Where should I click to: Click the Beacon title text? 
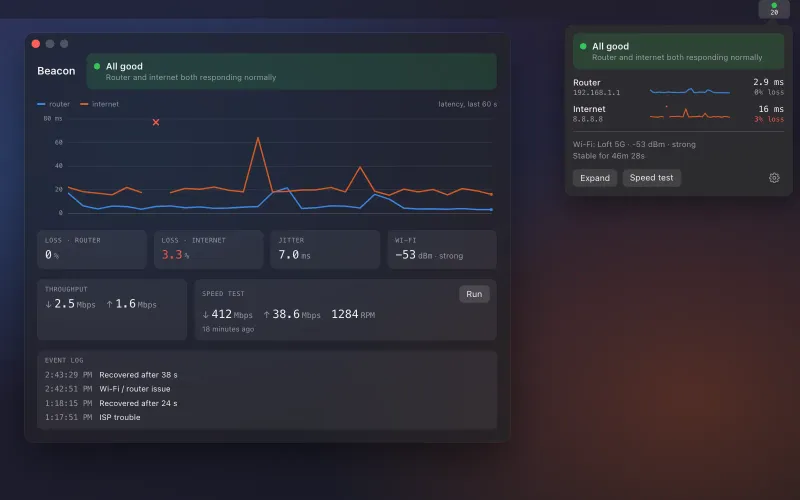click(56, 71)
